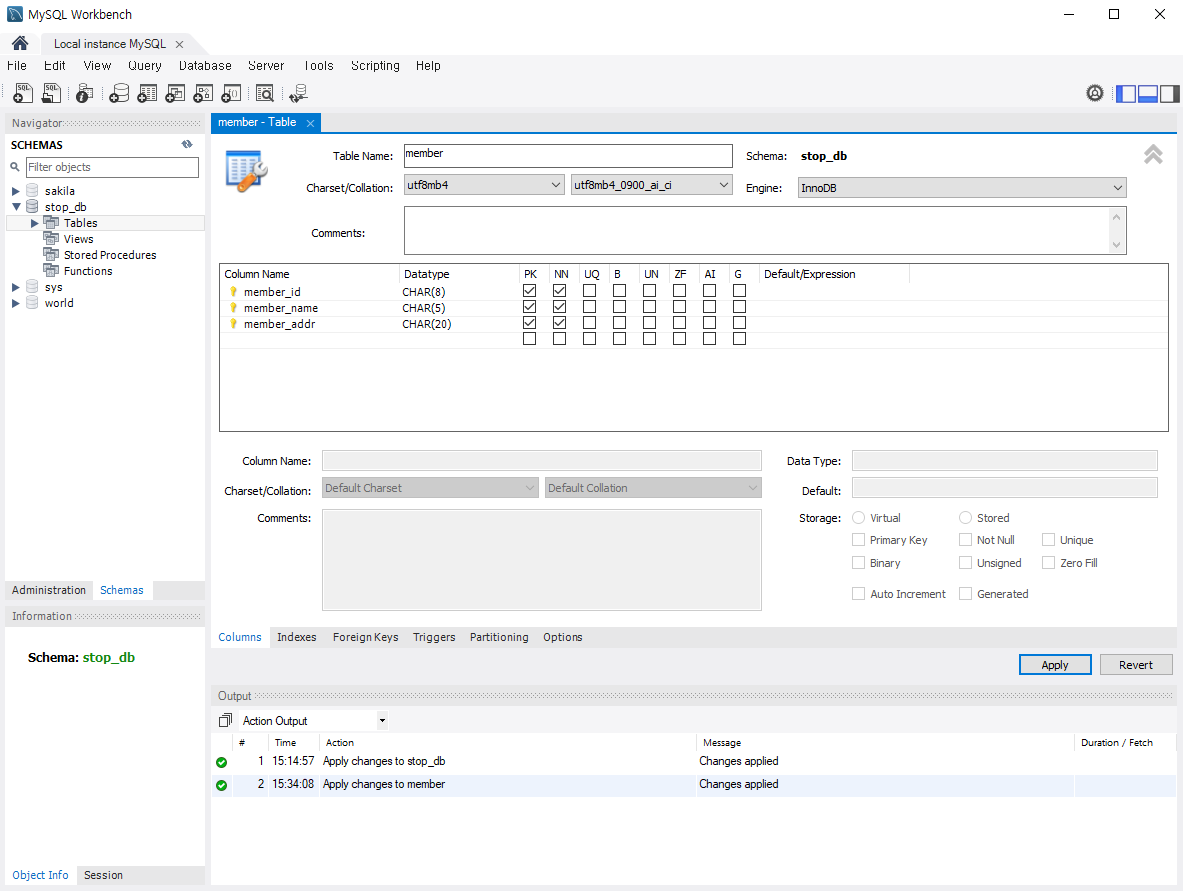The width and height of the screenshot is (1183, 892).
Task: Toggle the bottom output panel icon
Action: pyautogui.click(x=1148, y=94)
